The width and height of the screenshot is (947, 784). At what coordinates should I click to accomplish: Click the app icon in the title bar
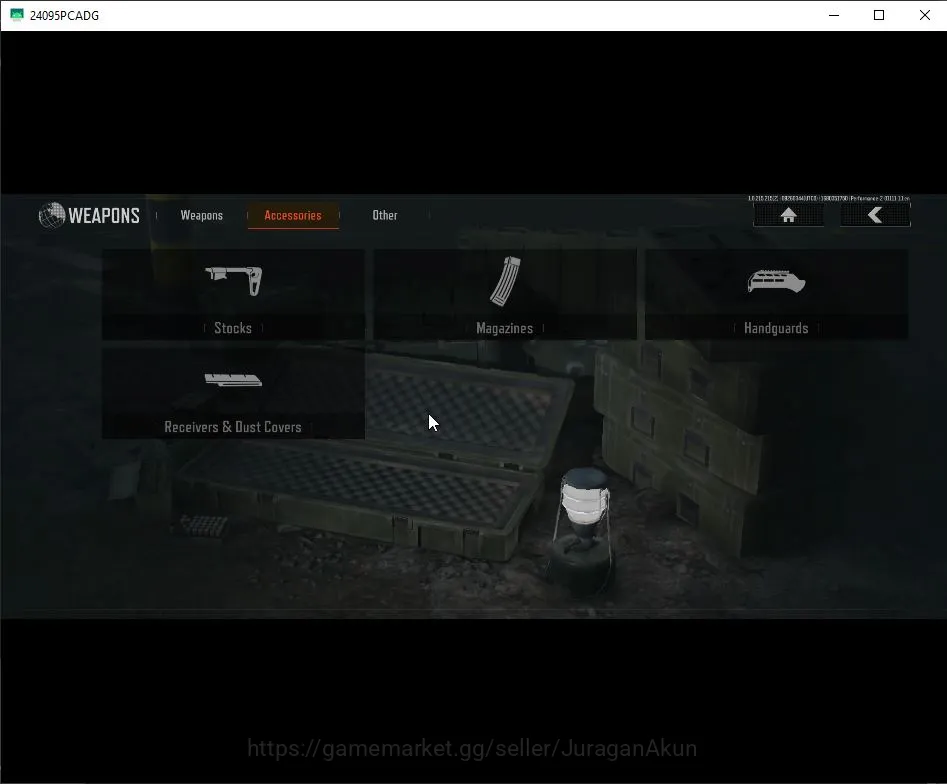[x=17, y=15]
